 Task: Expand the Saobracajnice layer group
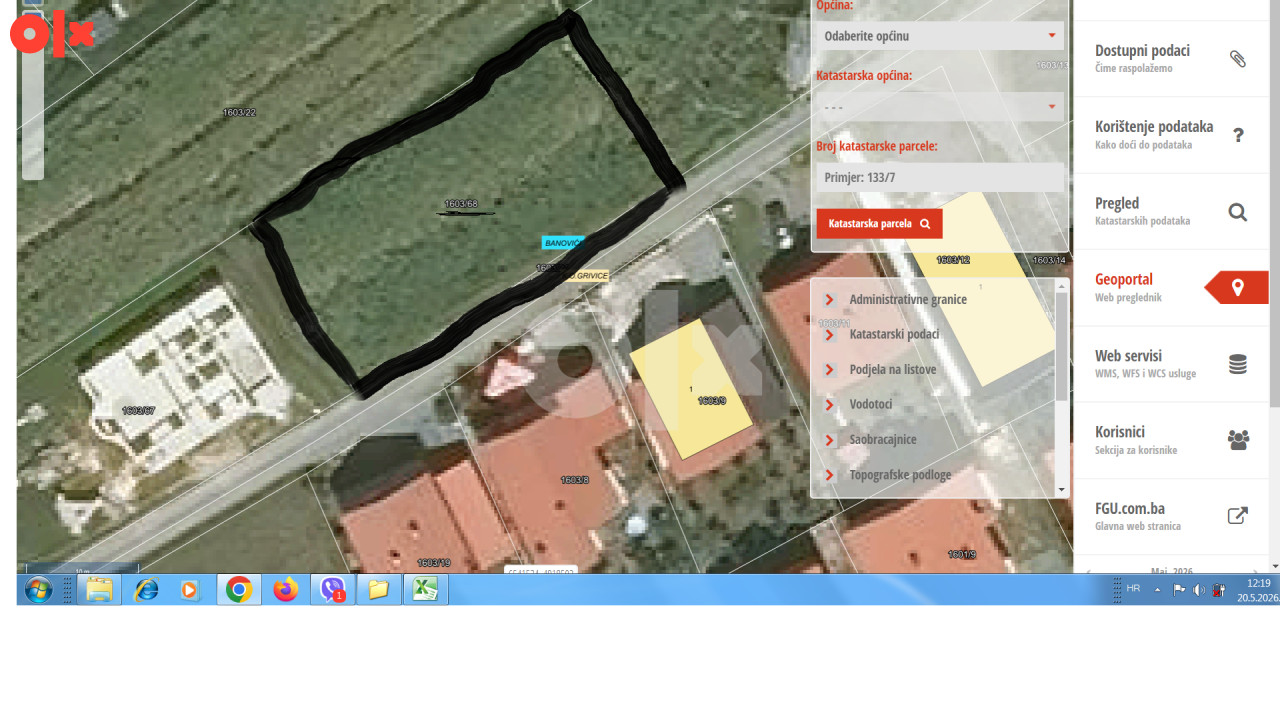point(829,439)
